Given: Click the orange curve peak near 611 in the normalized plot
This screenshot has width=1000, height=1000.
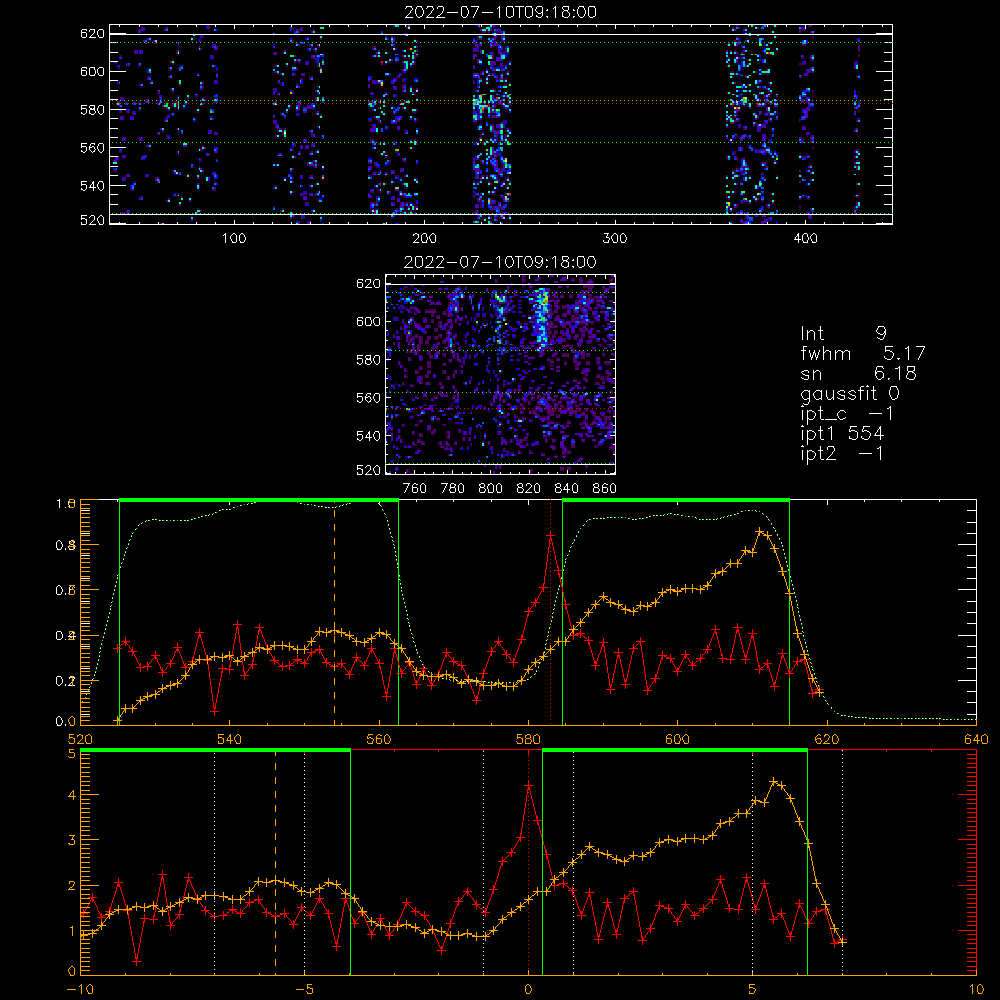Looking at the screenshot, I should tap(760, 531).
